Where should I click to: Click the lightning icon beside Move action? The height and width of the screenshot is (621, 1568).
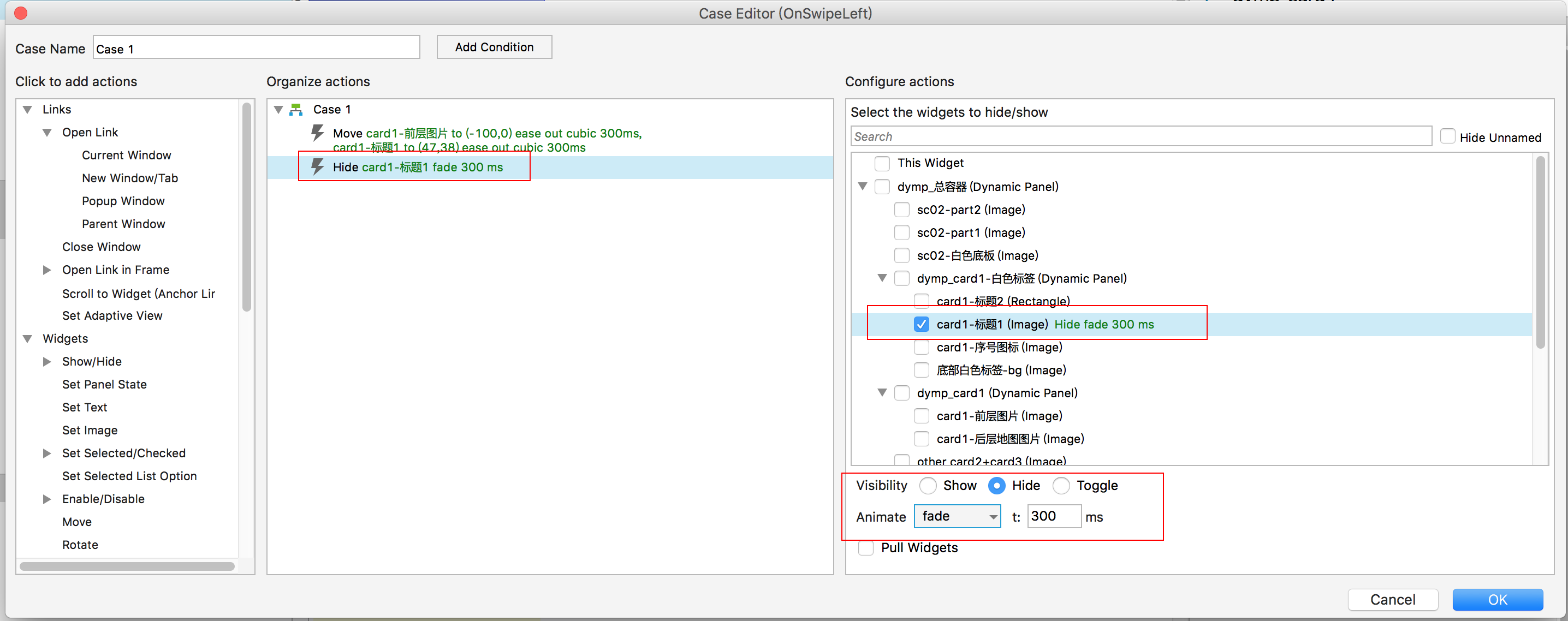click(x=317, y=133)
